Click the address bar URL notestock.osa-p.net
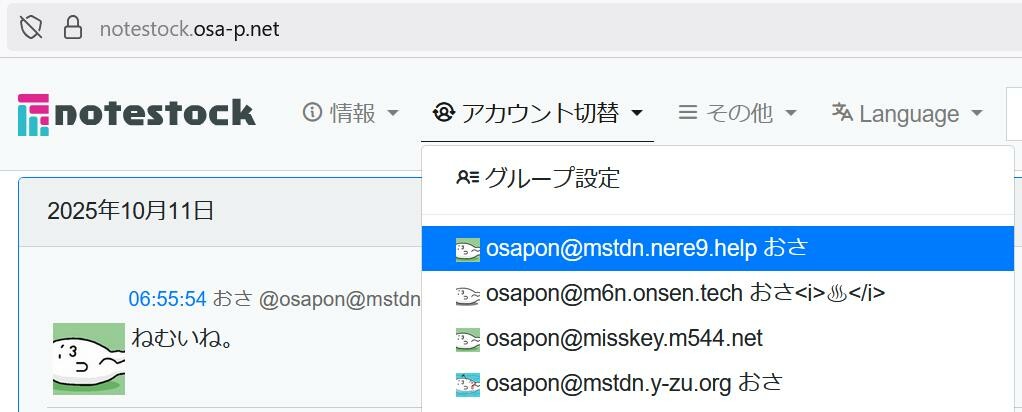This screenshot has height=412, width=1022. pyautogui.click(x=190, y=28)
